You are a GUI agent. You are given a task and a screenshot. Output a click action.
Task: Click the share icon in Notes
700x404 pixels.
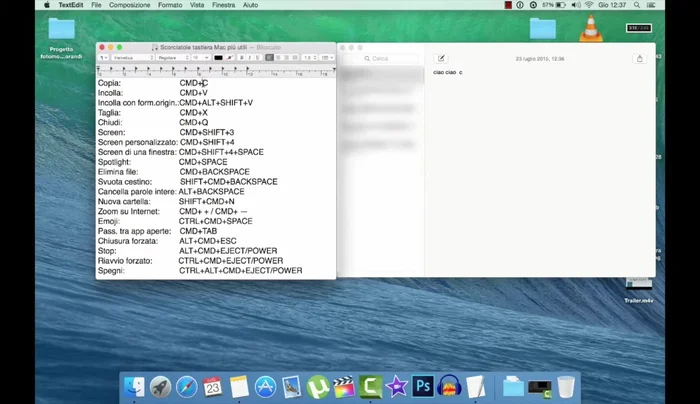(639, 59)
